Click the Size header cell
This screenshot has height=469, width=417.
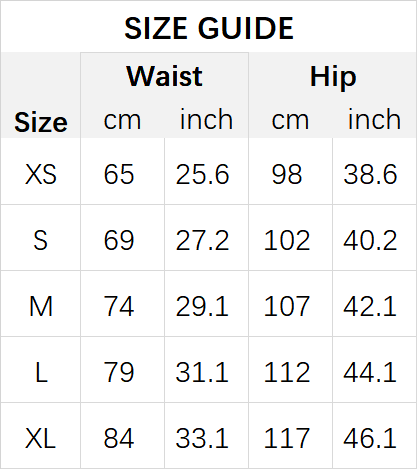[x=41, y=122]
